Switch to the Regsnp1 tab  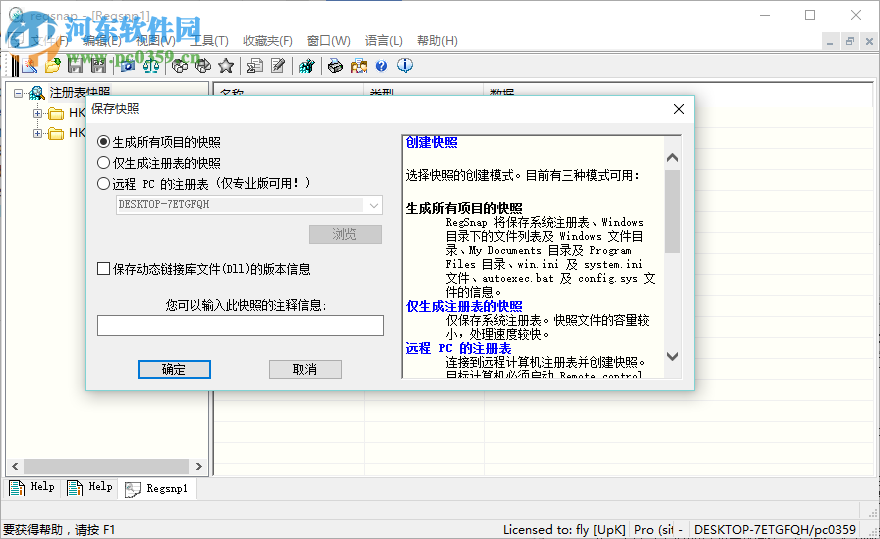click(x=157, y=488)
